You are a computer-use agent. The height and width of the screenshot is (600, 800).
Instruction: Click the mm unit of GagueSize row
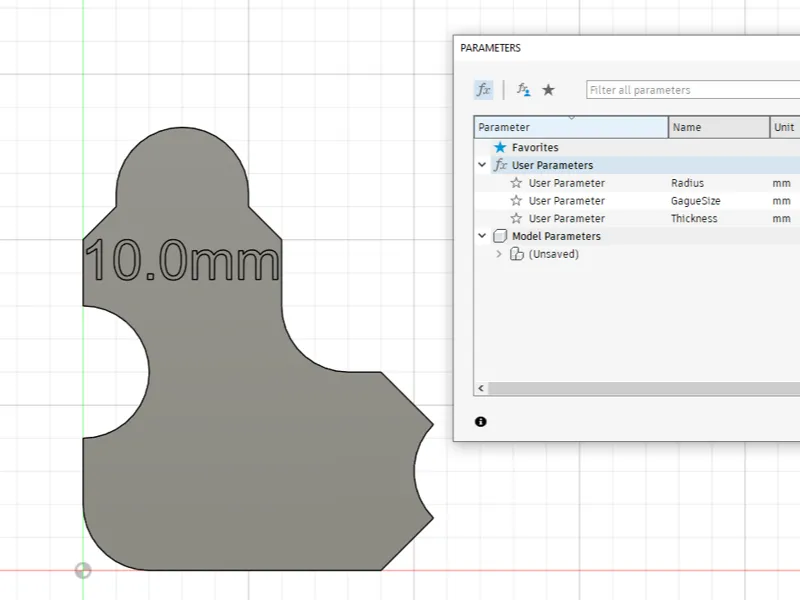[x=781, y=201]
